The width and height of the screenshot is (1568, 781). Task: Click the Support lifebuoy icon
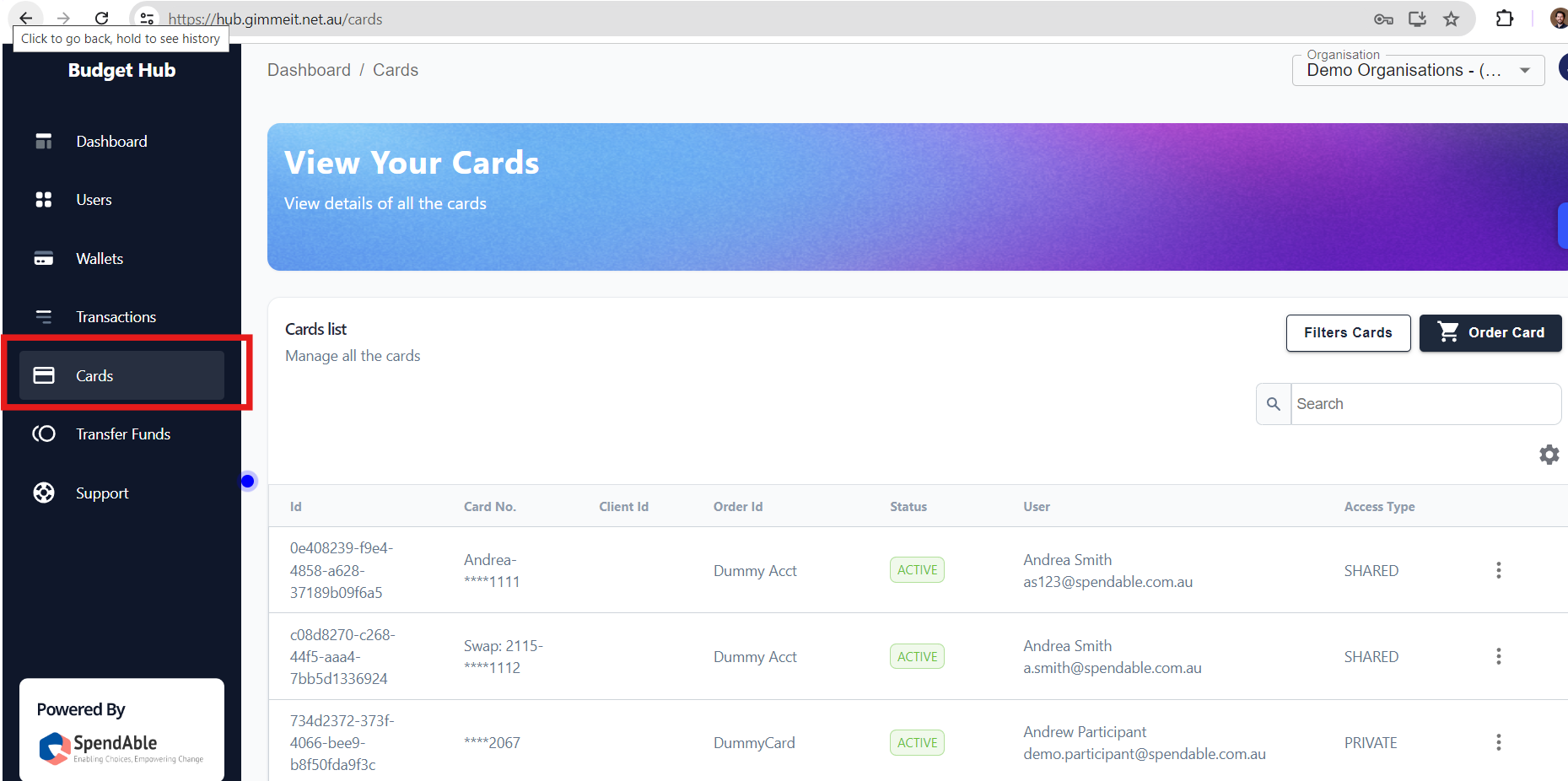point(44,493)
